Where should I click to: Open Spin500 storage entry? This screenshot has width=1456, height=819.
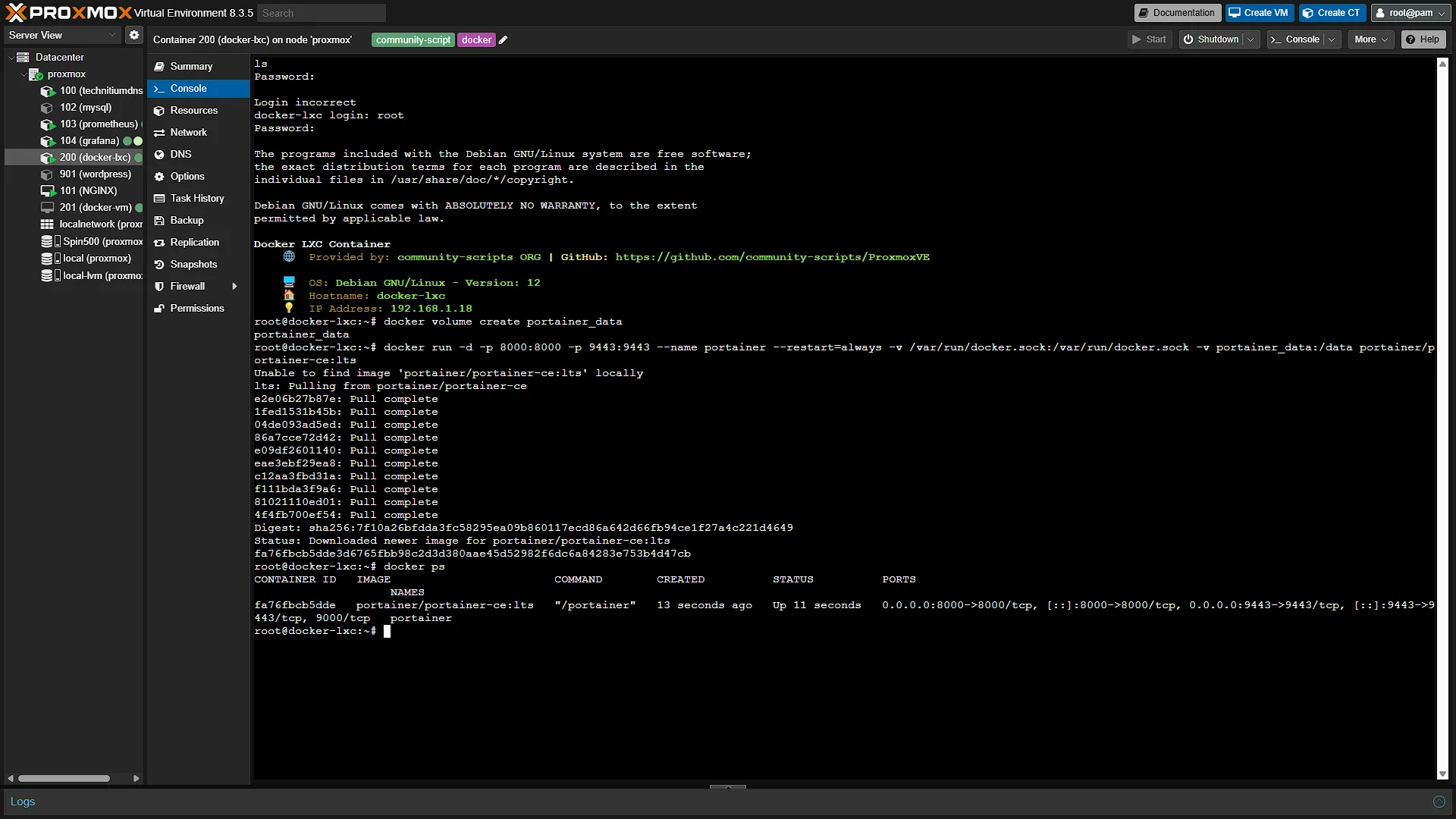point(102,242)
